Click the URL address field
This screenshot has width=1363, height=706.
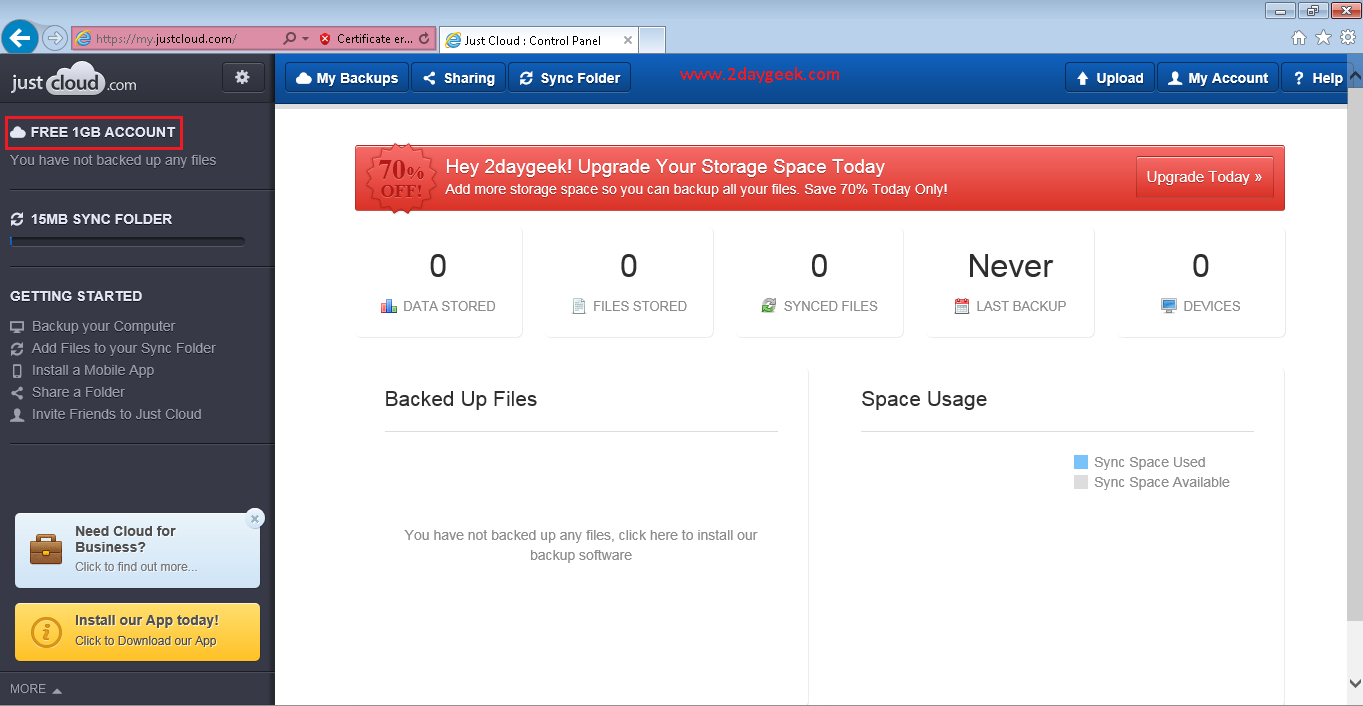click(177, 39)
